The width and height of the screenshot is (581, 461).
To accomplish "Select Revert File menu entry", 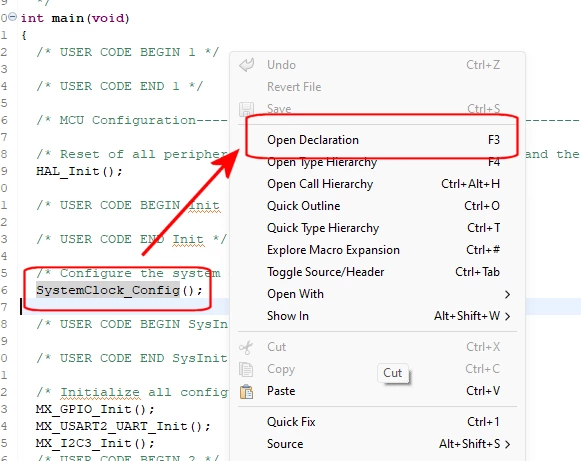I will 377,87.
